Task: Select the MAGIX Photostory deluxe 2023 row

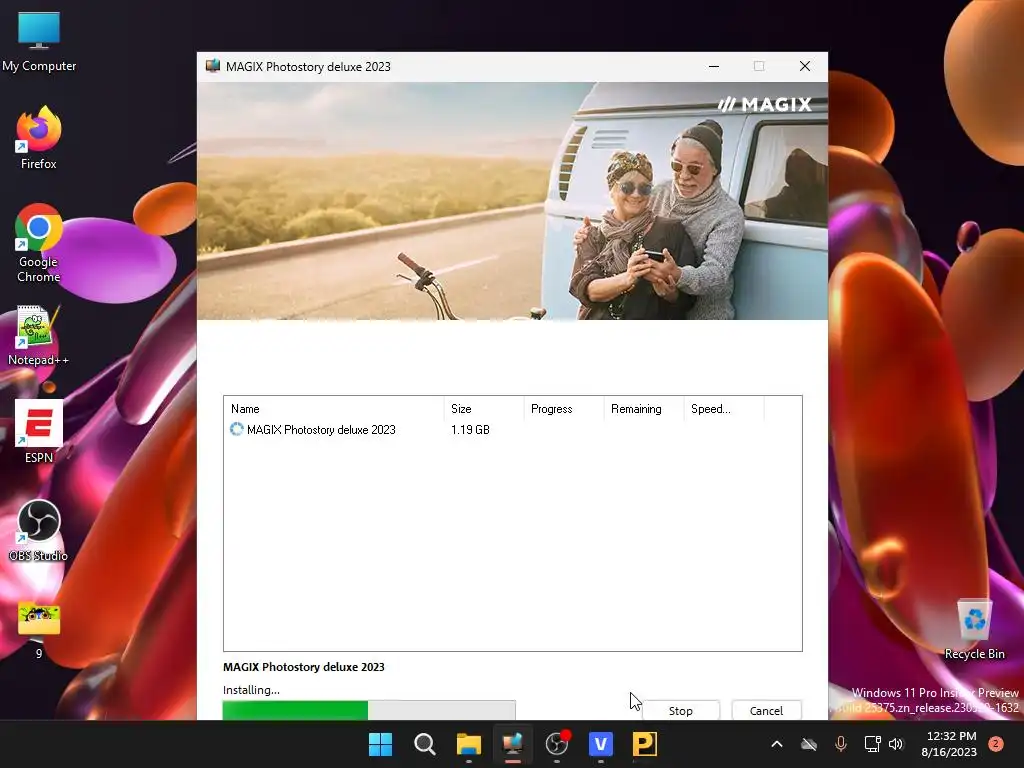Action: tap(513, 430)
